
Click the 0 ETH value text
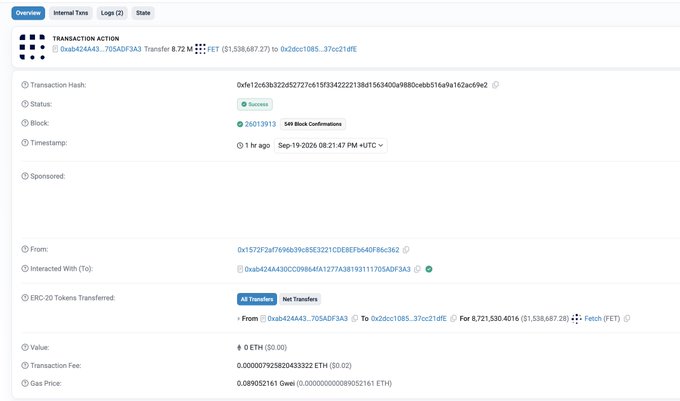253,348
